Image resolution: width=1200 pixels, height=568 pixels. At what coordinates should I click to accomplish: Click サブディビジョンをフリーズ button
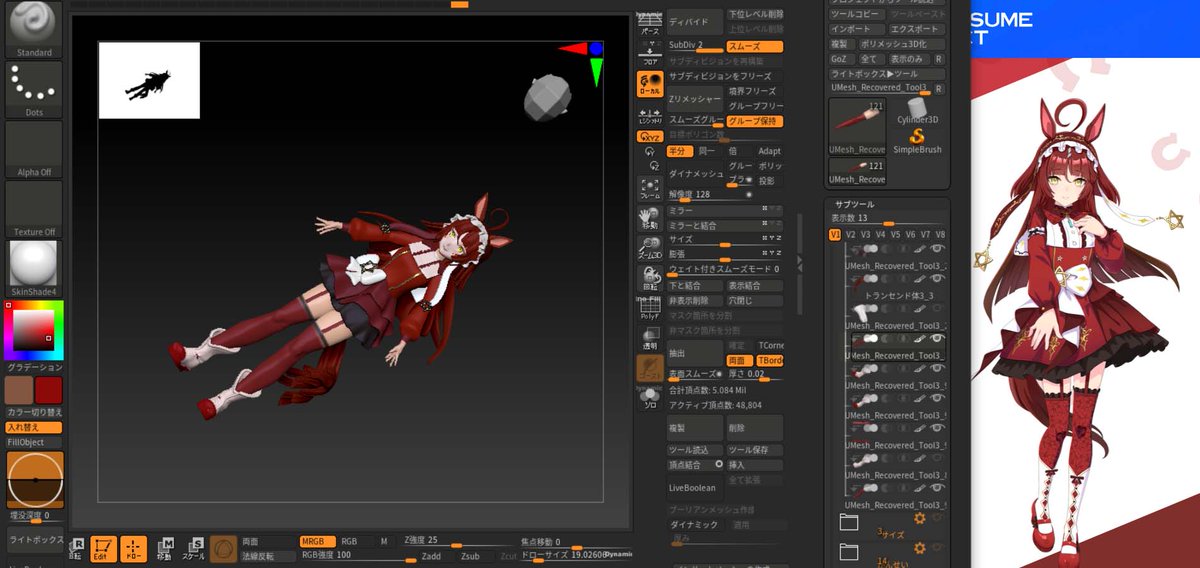pyautogui.click(x=725, y=76)
